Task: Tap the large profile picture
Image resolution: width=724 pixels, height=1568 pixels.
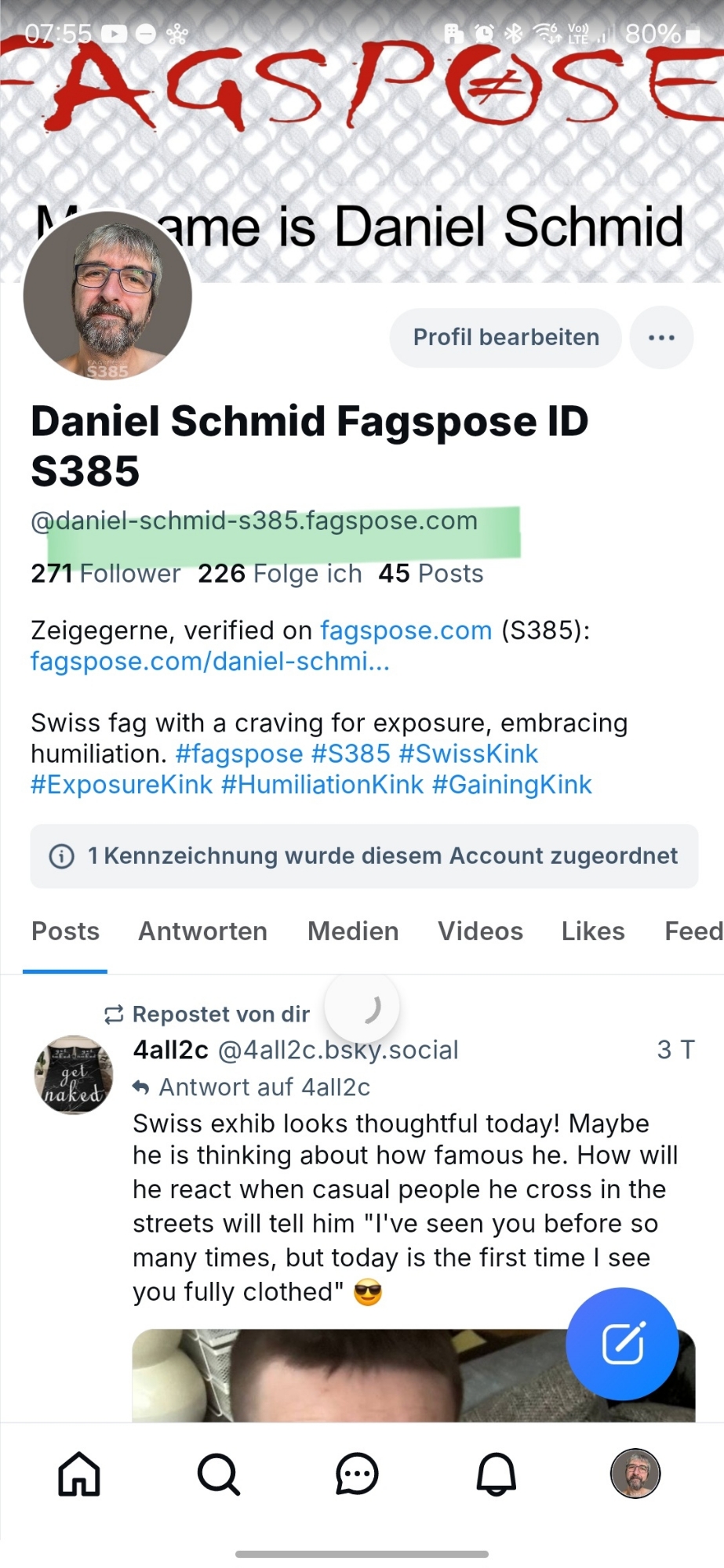Action: coord(108,296)
